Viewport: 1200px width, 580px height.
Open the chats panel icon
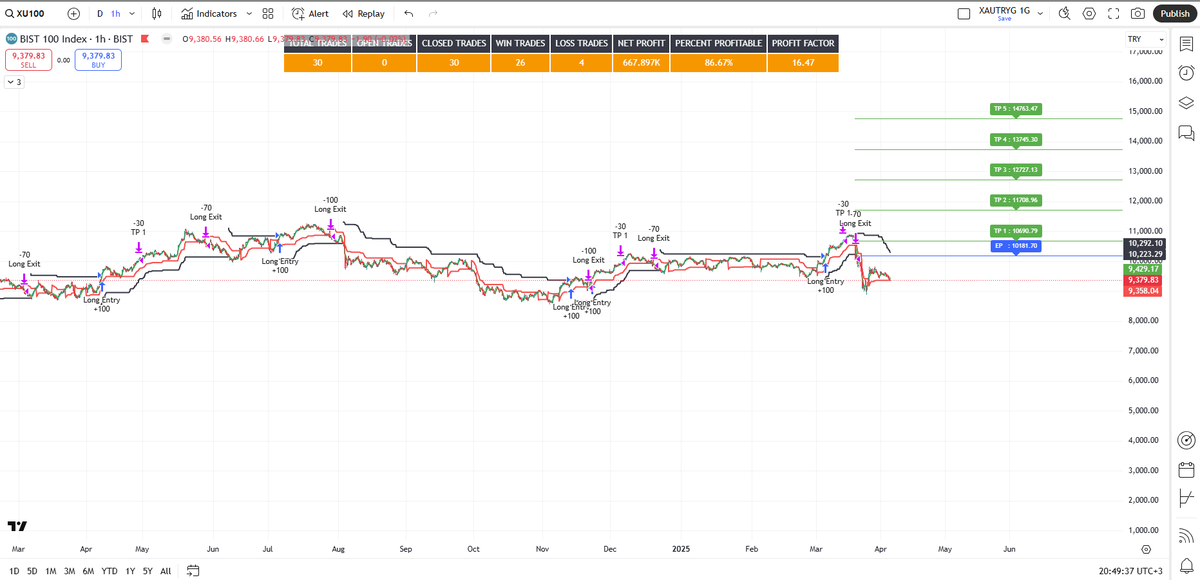[1186, 132]
